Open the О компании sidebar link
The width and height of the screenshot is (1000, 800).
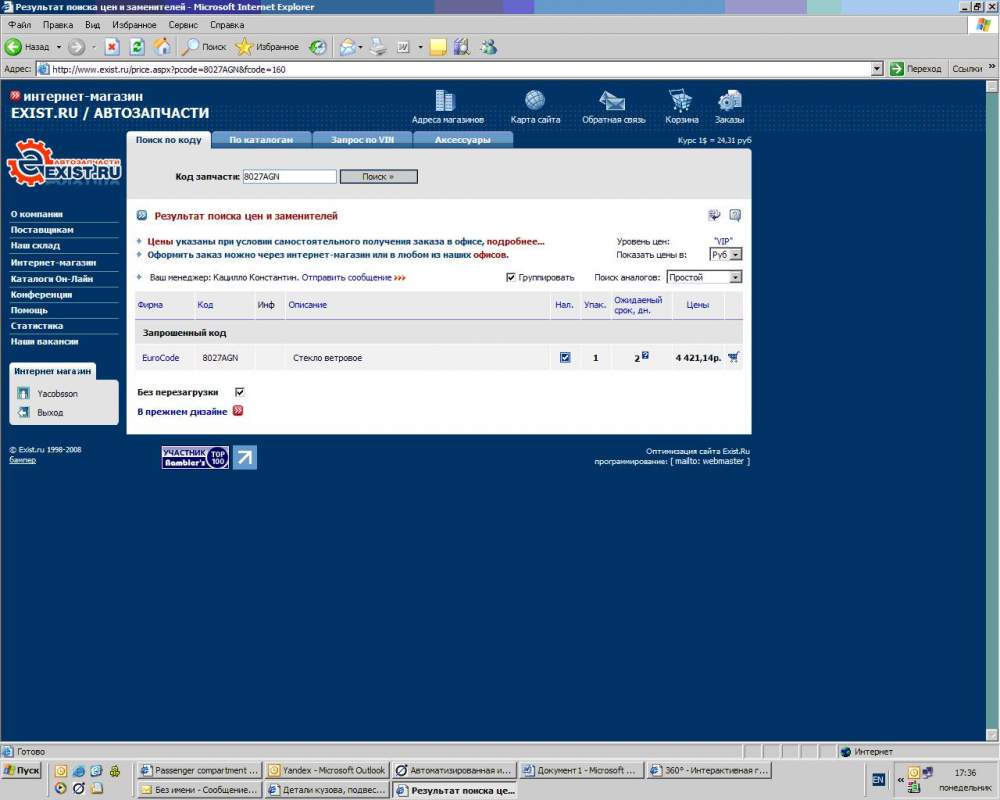(x=36, y=214)
